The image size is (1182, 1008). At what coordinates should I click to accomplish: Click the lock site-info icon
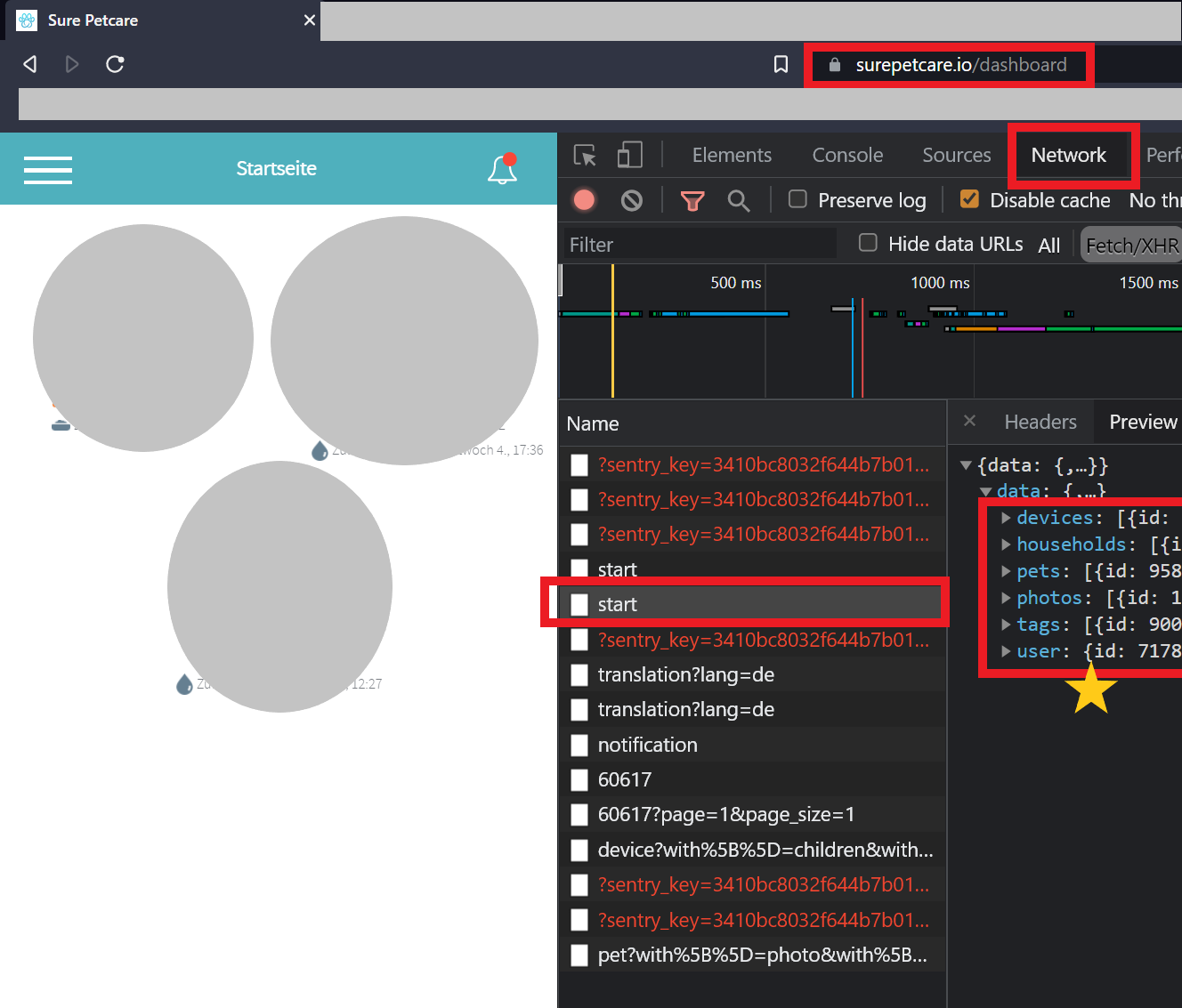coord(834,65)
